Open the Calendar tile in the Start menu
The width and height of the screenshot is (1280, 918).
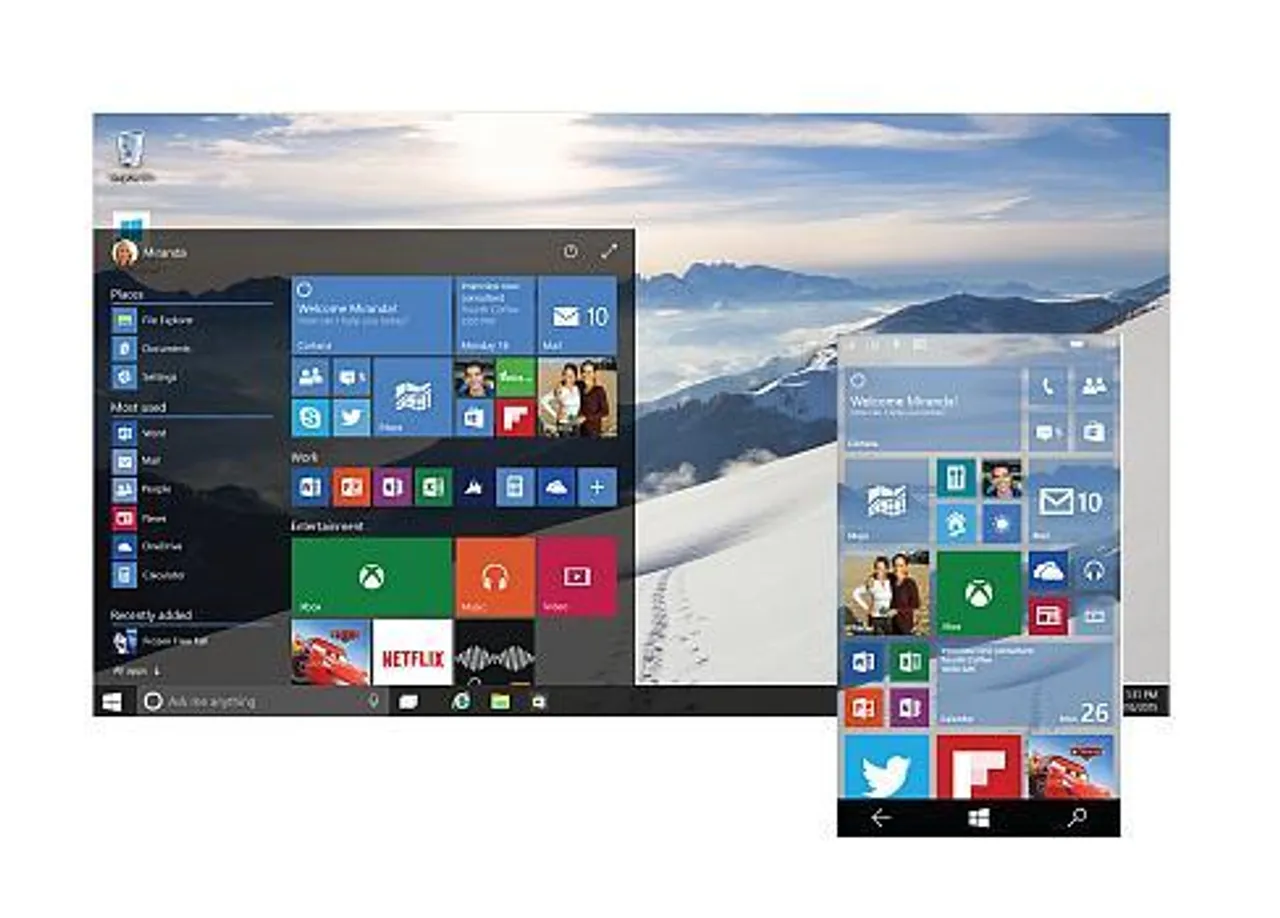pyautogui.click(x=495, y=315)
